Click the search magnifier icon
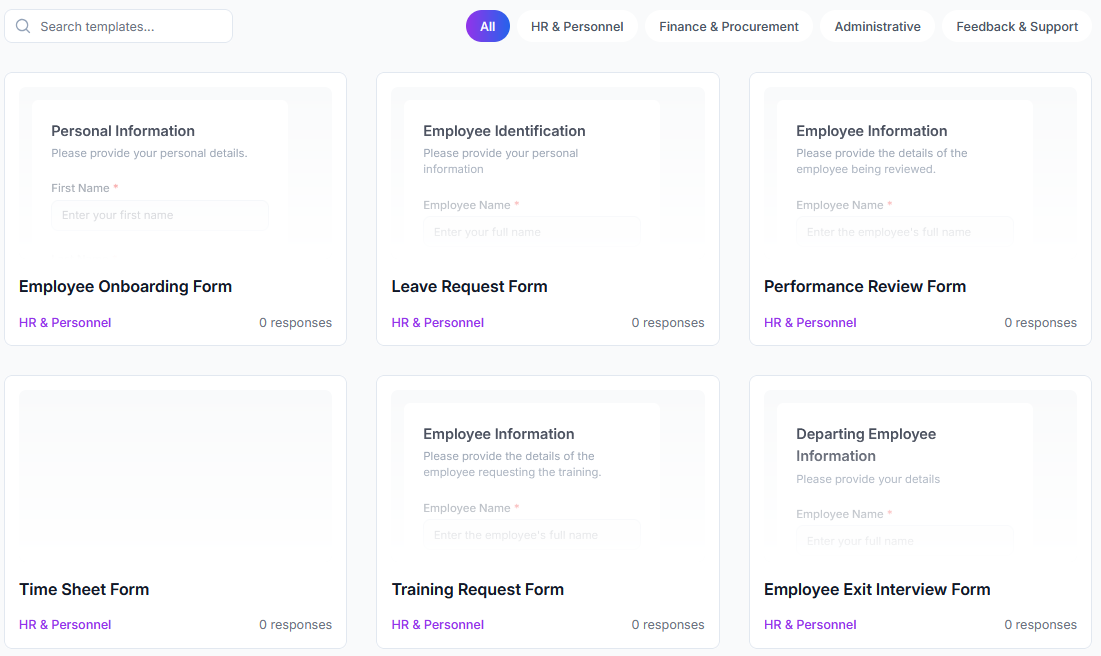The width and height of the screenshot is (1101, 656). point(23,27)
